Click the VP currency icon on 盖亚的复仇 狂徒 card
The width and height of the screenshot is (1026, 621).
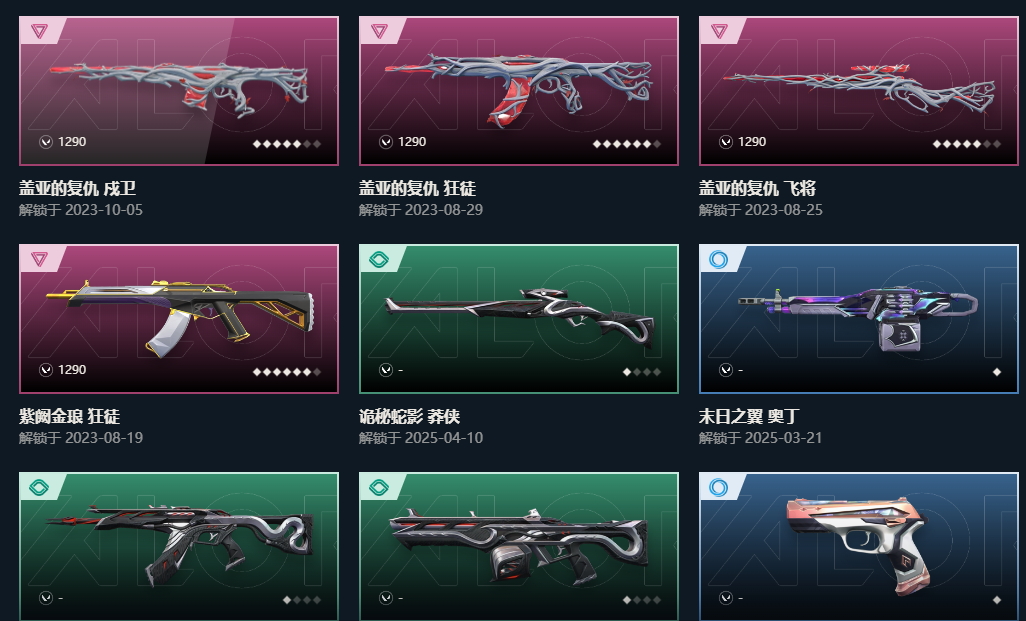(386, 142)
